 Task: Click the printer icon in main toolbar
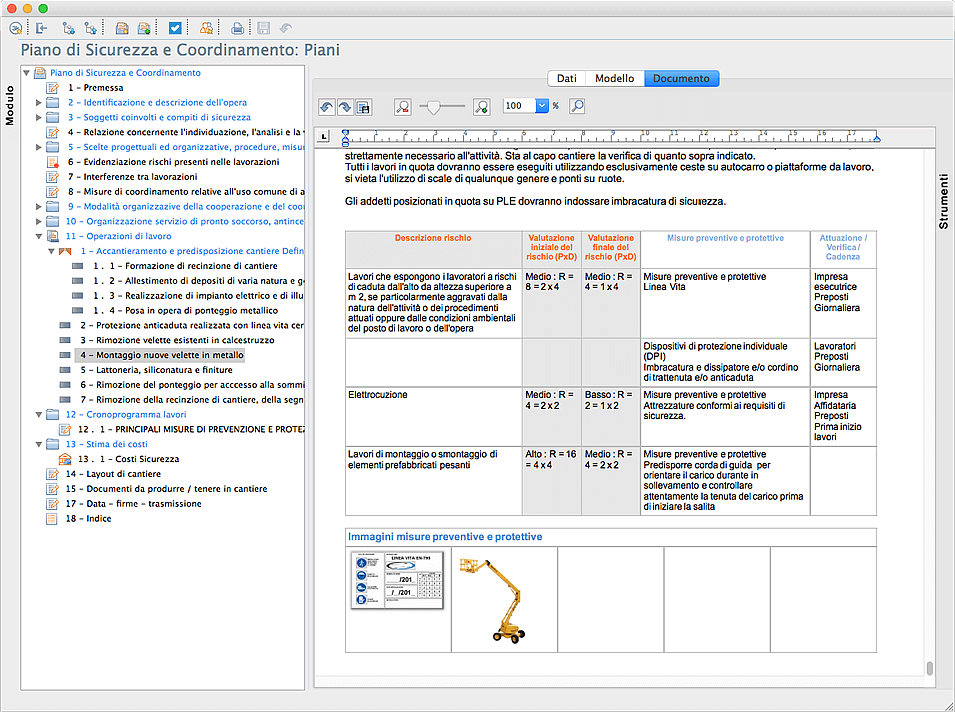coord(238,28)
